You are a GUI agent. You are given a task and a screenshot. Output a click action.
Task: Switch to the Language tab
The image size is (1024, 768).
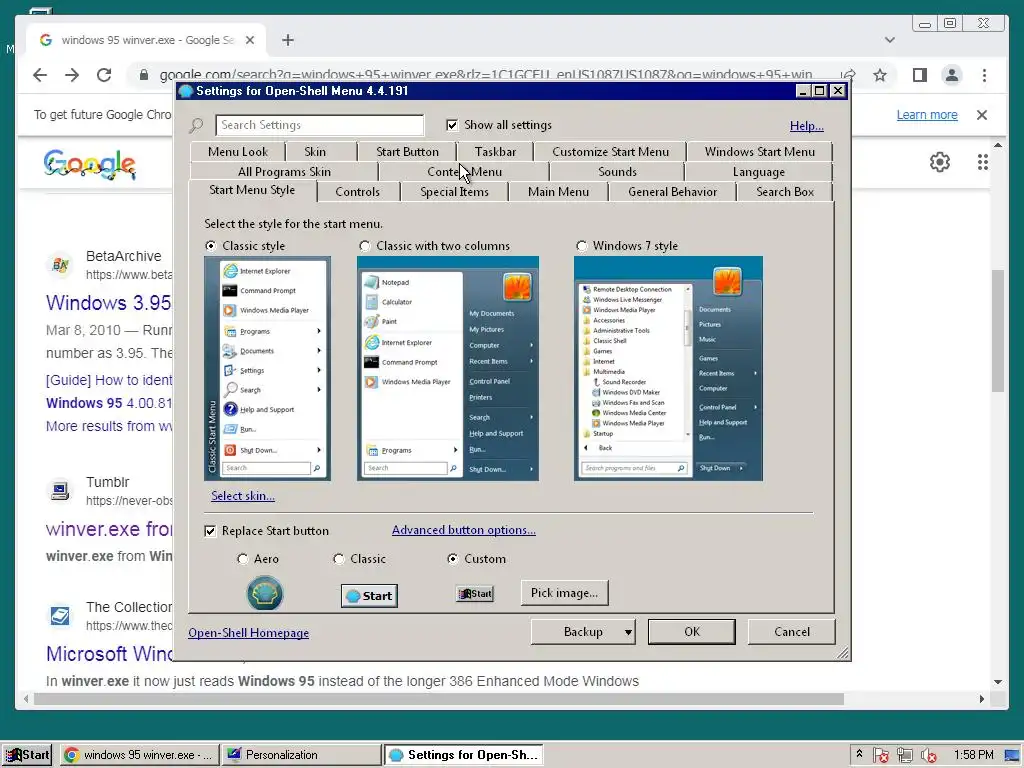pos(758,172)
